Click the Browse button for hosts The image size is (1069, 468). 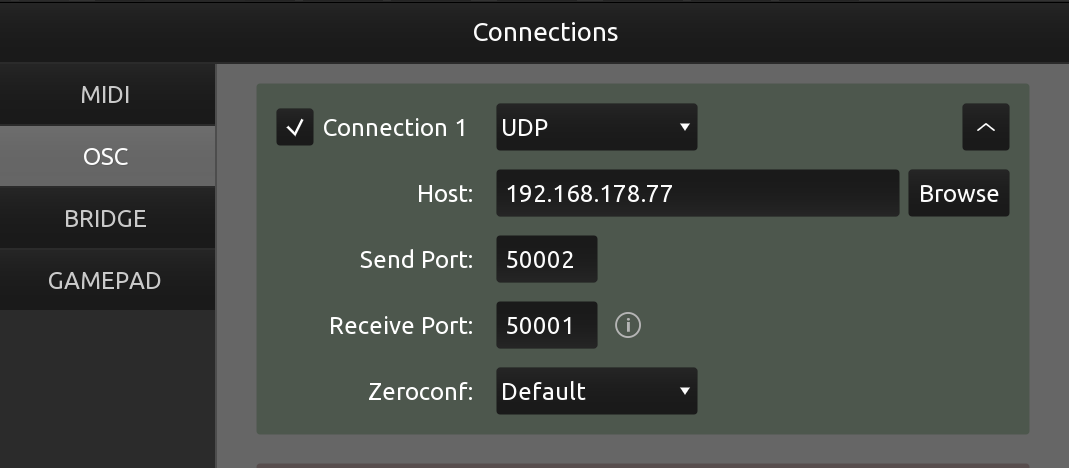(959, 193)
